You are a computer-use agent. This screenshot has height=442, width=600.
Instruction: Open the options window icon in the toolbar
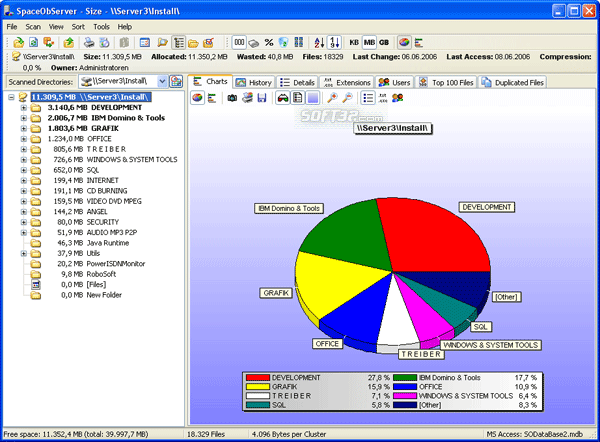[145, 42]
